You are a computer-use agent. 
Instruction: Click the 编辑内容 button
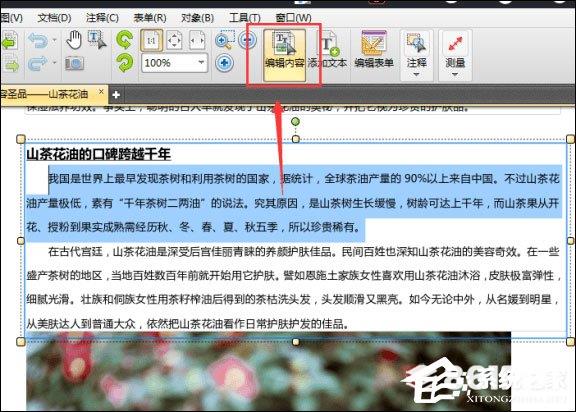[x=284, y=55]
